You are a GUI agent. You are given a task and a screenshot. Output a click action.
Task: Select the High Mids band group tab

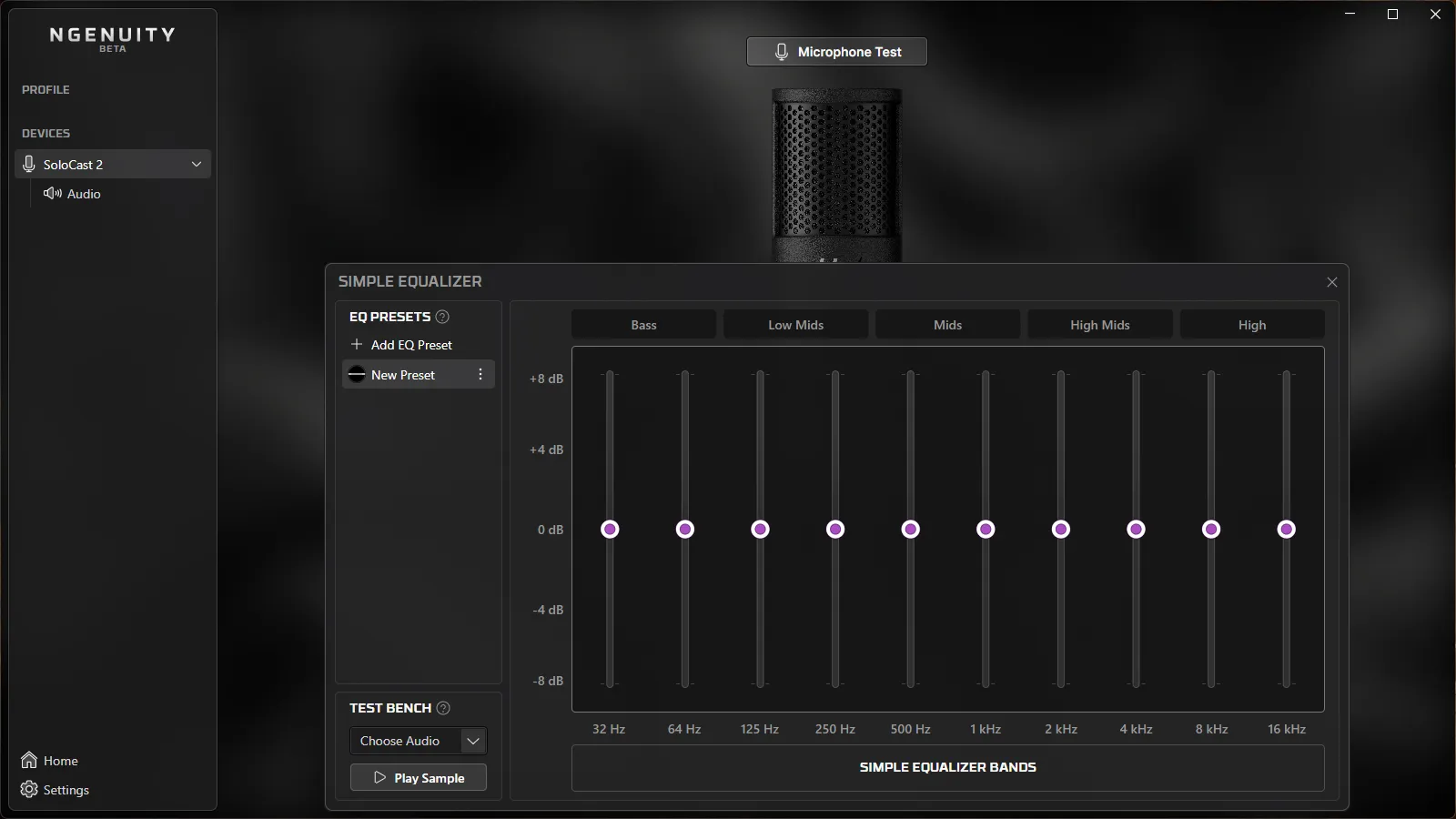pyautogui.click(x=1099, y=325)
